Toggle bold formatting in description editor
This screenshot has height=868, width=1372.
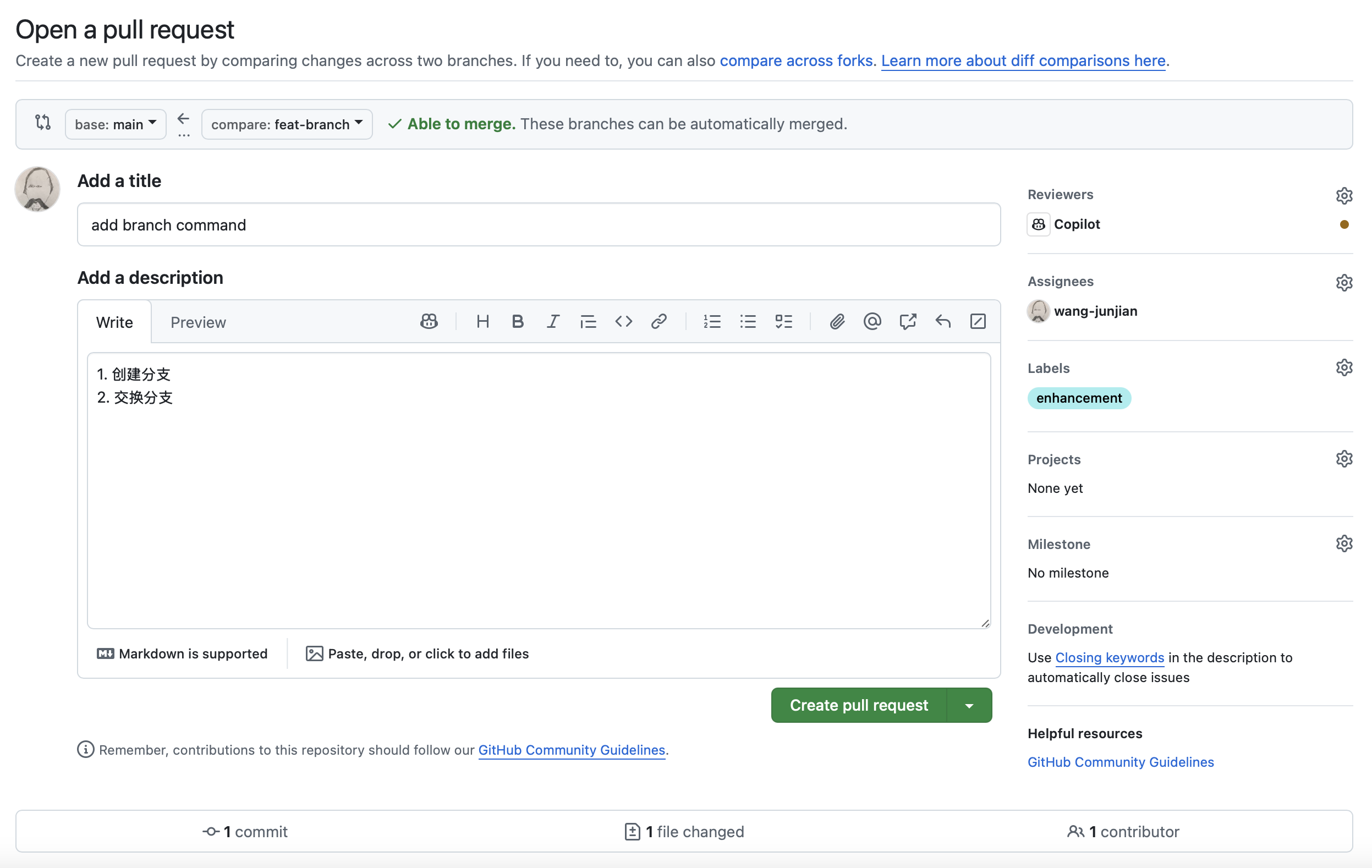pyautogui.click(x=517, y=322)
